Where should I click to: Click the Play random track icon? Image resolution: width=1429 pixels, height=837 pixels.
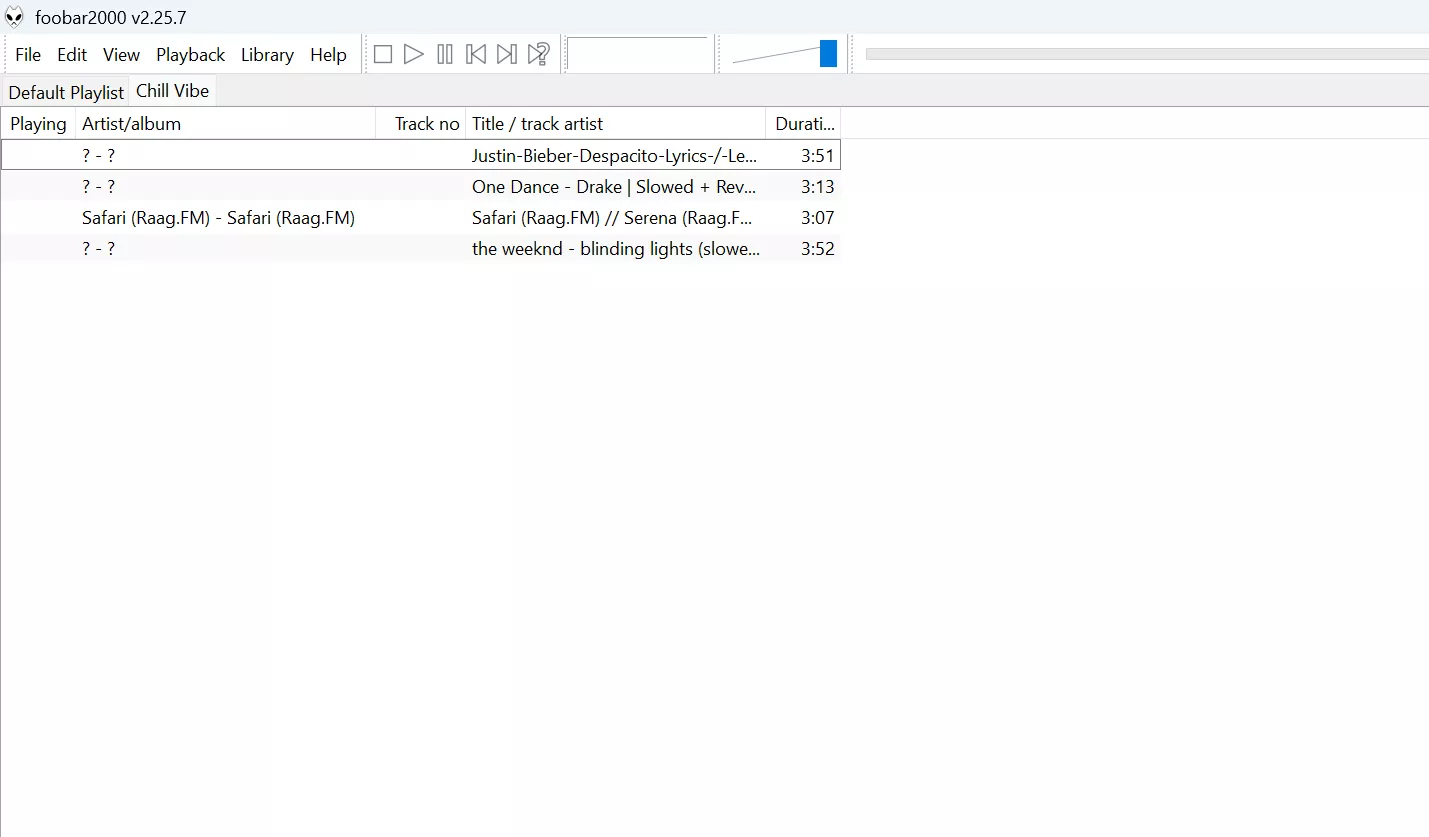click(538, 54)
